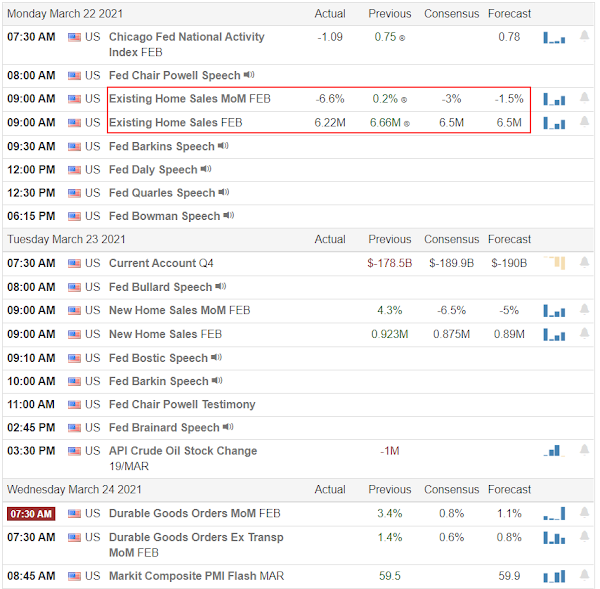Open Durable Goods Orders Ex Transp MoM FEB event
The height and width of the screenshot is (589, 600).
click(x=196, y=545)
